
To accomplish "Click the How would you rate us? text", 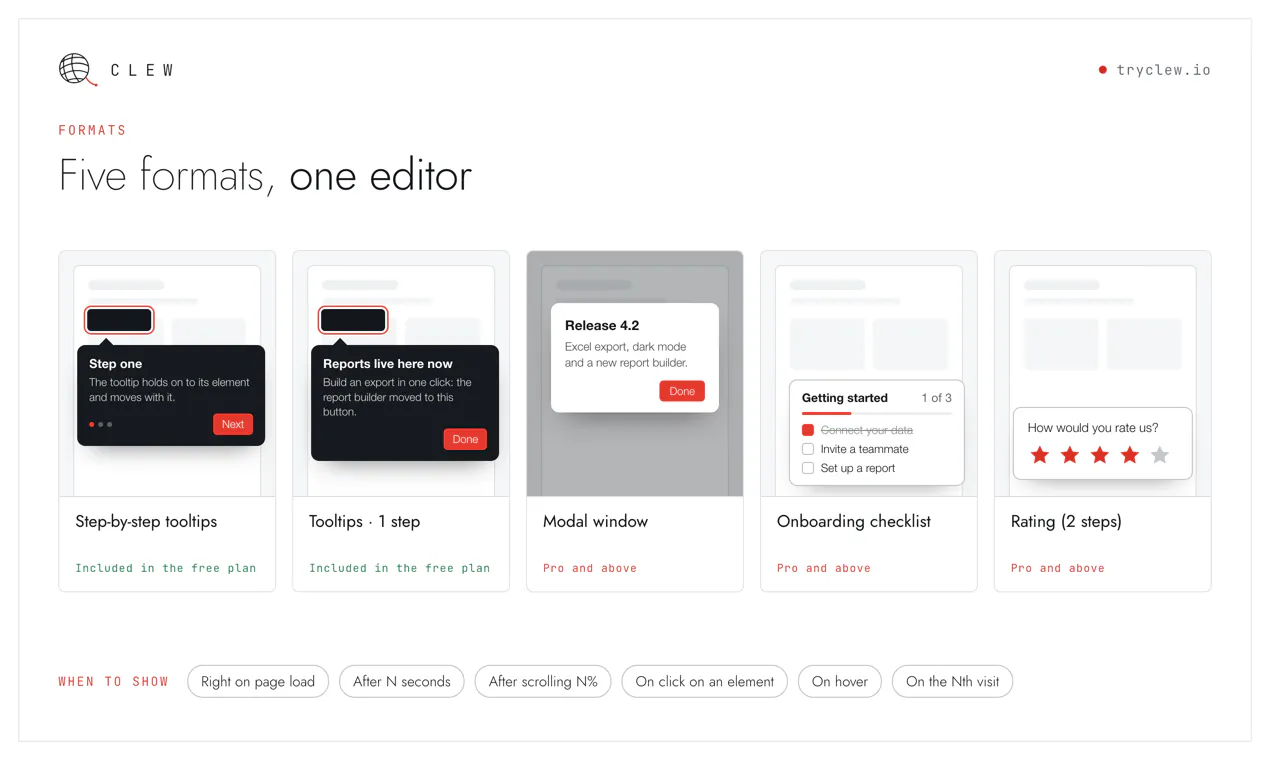I will (x=1093, y=427).
